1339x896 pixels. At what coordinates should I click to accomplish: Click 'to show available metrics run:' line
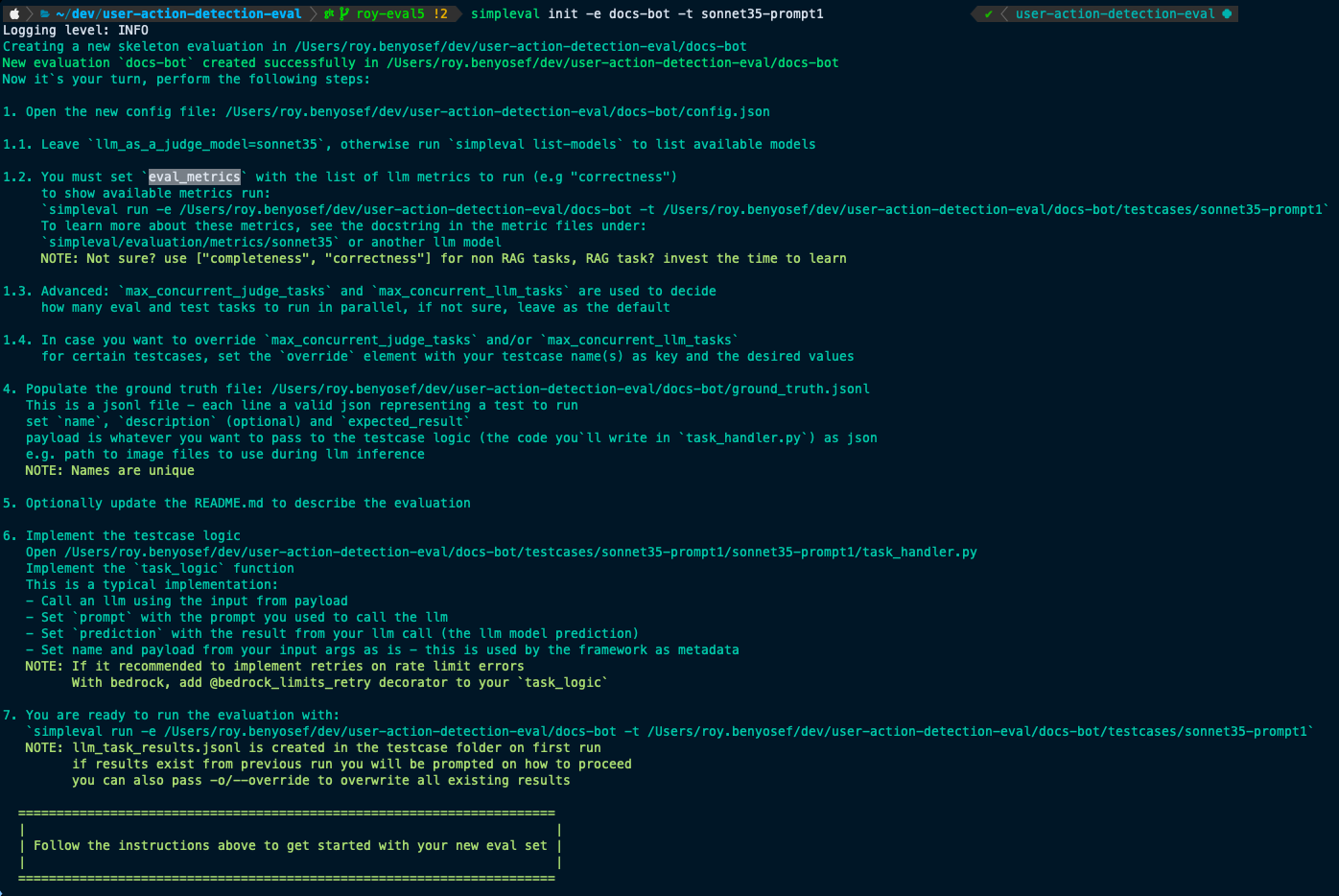point(156,193)
